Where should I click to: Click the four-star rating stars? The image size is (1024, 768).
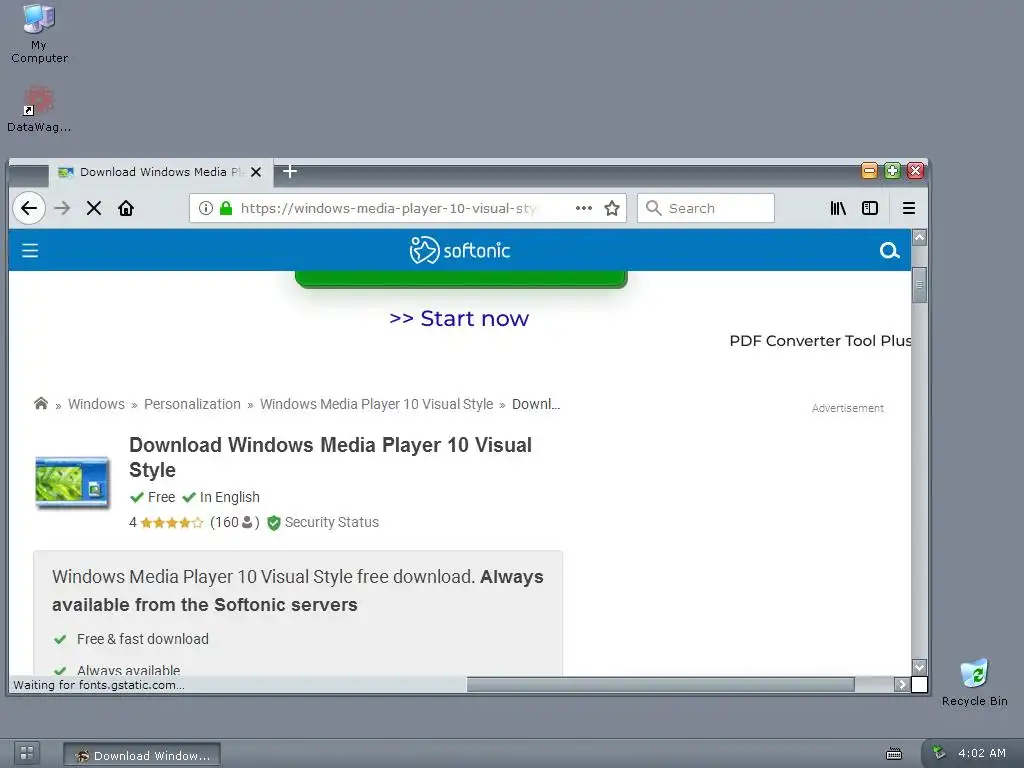pyautogui.click(x=171, y=522)
